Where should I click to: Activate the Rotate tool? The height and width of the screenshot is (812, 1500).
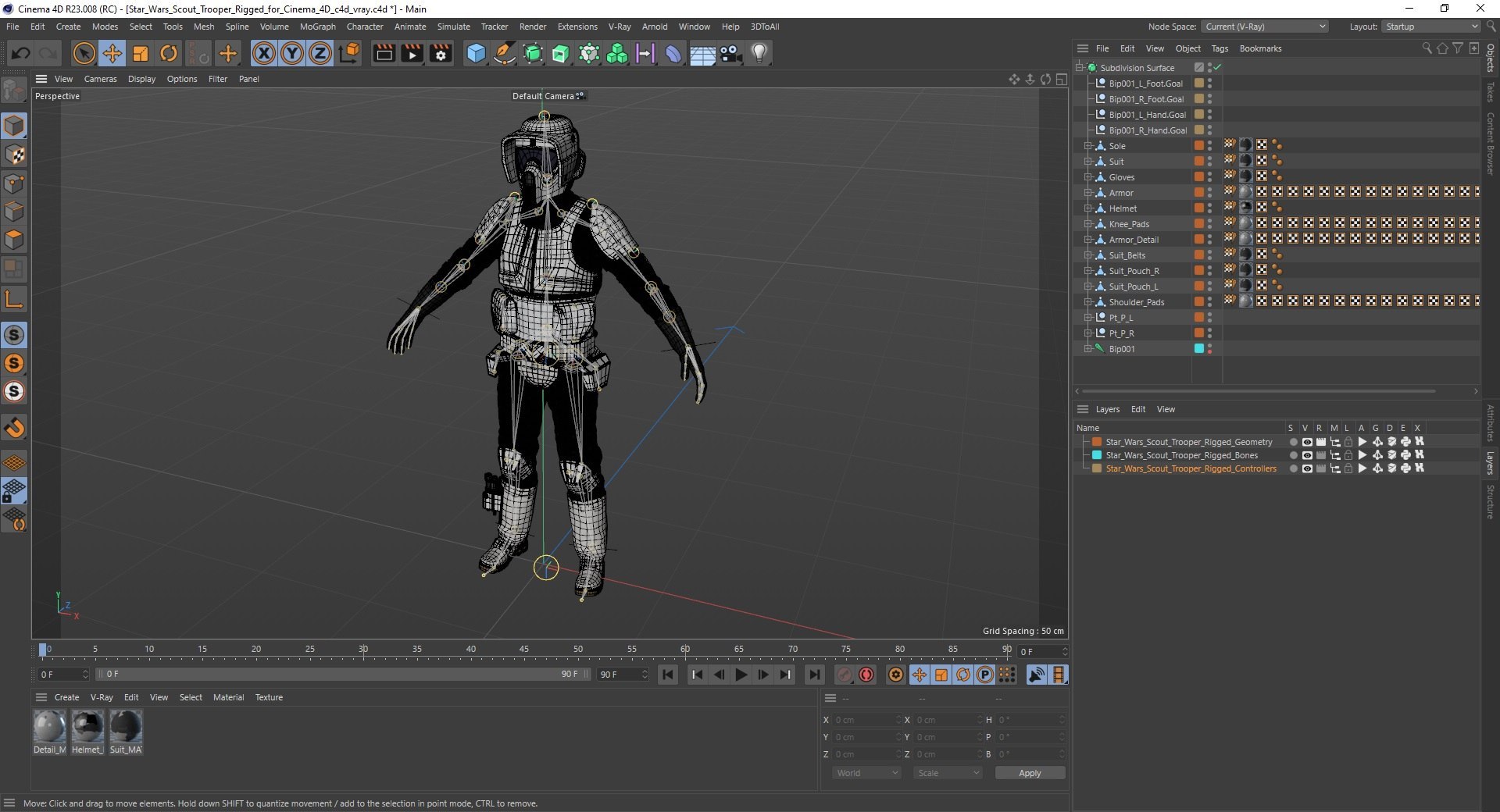169,53
